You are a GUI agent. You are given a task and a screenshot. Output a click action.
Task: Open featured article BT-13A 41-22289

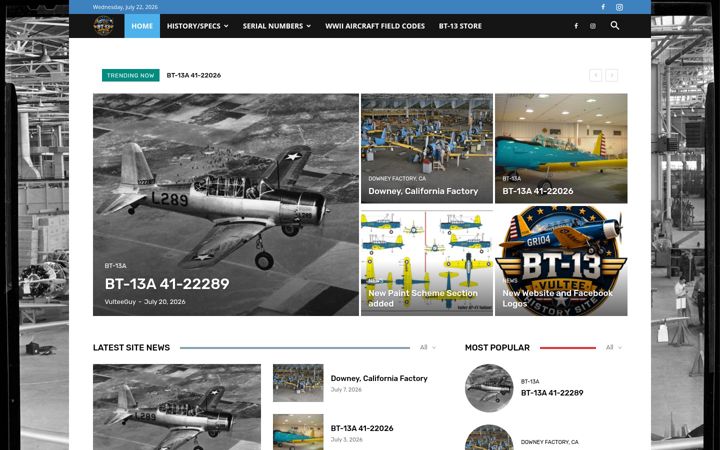(167, 284)
